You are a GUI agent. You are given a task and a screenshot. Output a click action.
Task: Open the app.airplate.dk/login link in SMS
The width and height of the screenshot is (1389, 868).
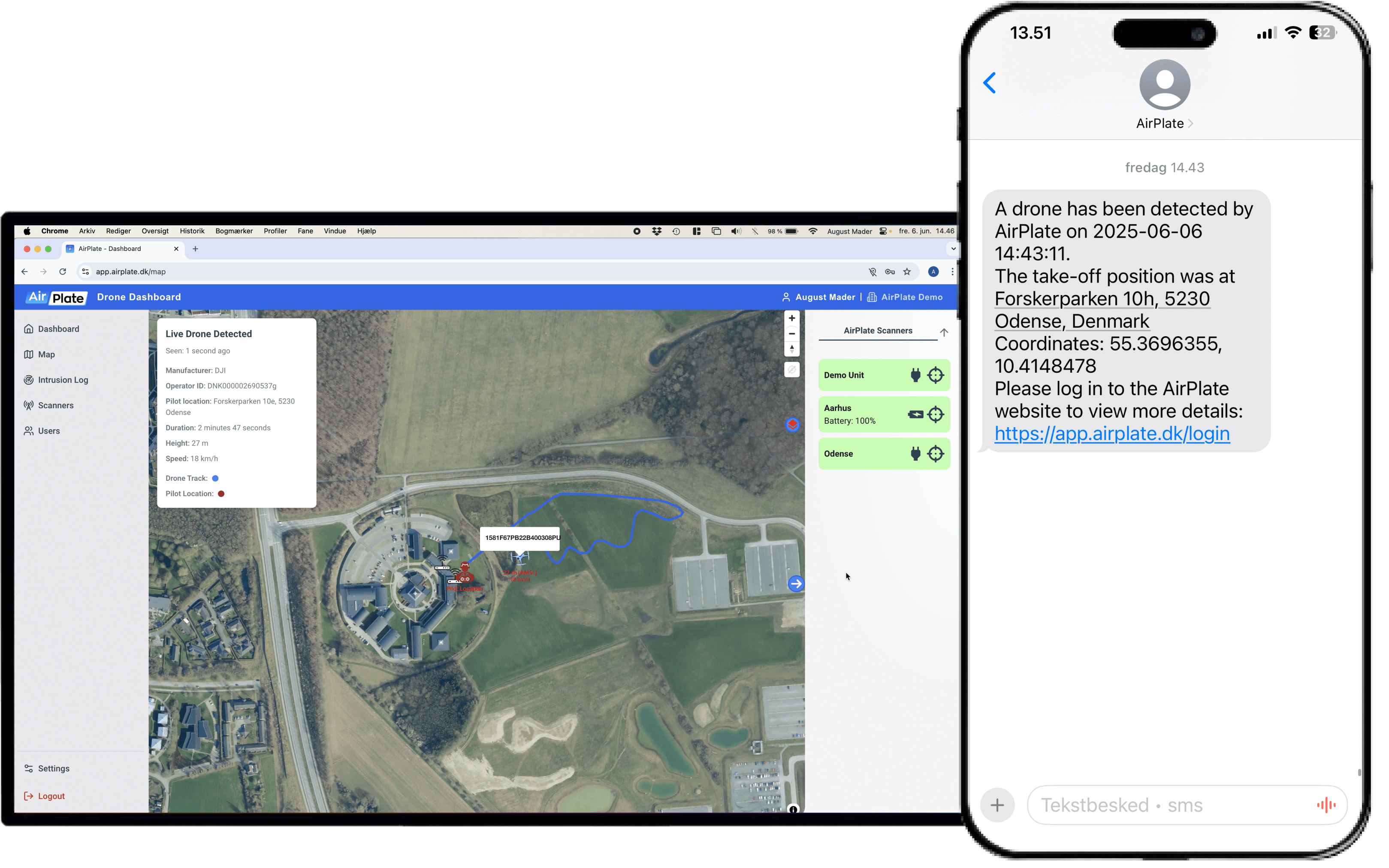(1111, 434)
